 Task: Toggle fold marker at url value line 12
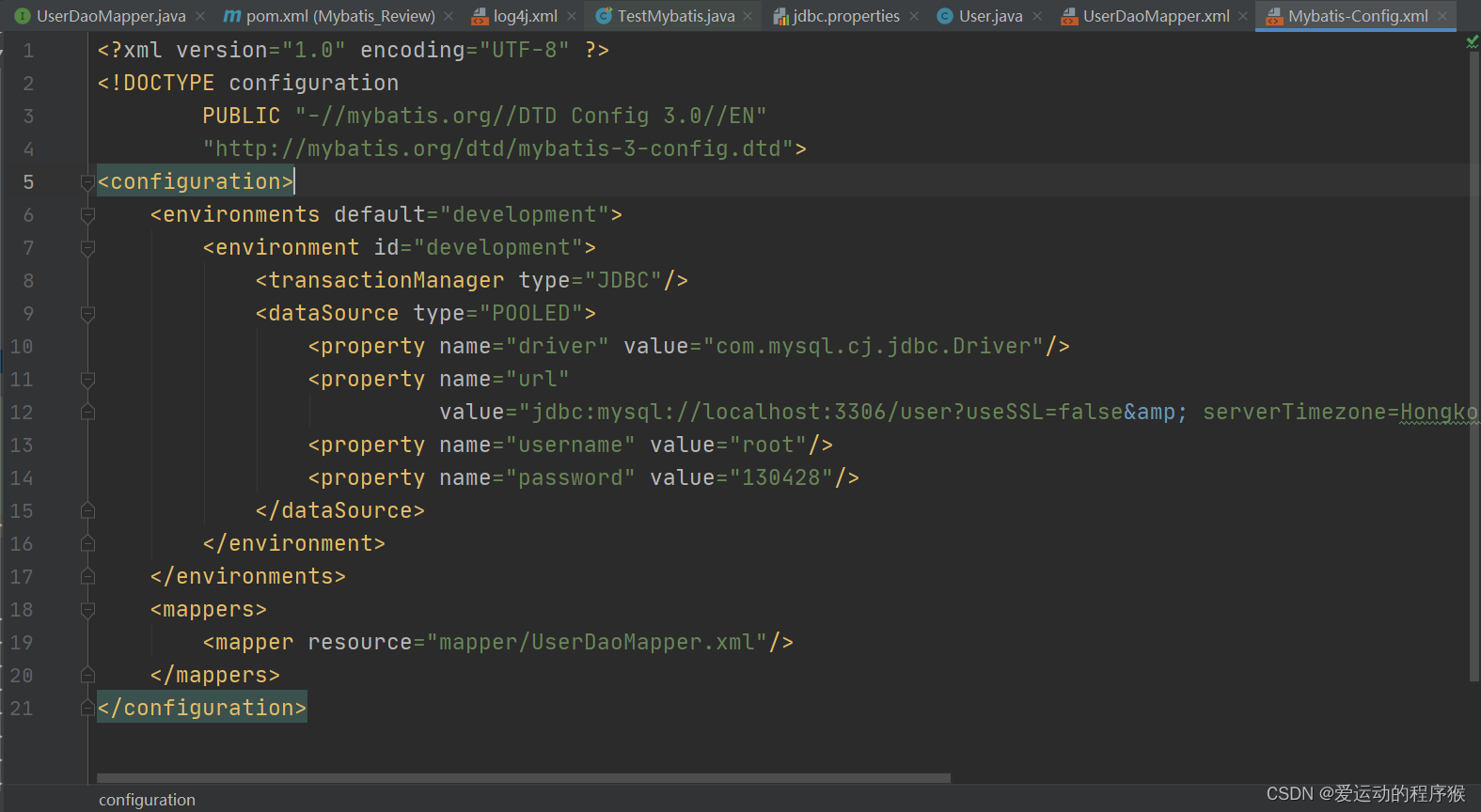[x=87, y=412]
